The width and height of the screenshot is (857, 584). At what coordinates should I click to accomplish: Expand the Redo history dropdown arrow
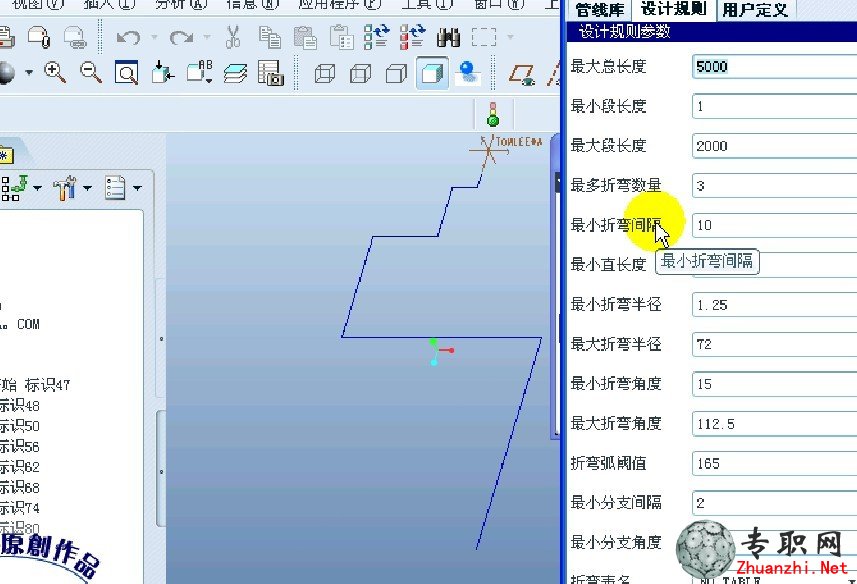[207, 37]
